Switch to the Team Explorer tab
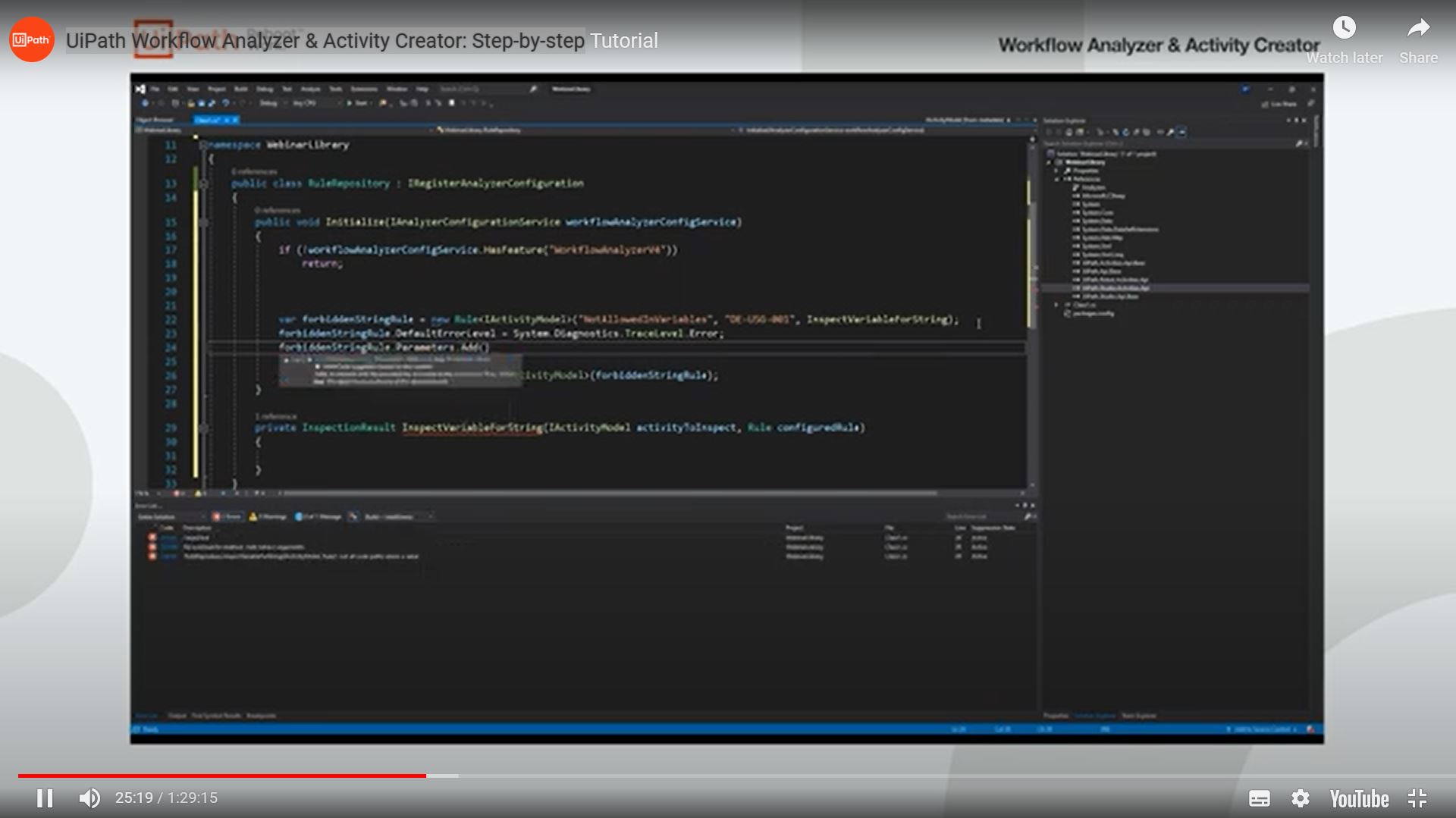This screenshot has height=818, width=1456. (x=1138, y=715)
